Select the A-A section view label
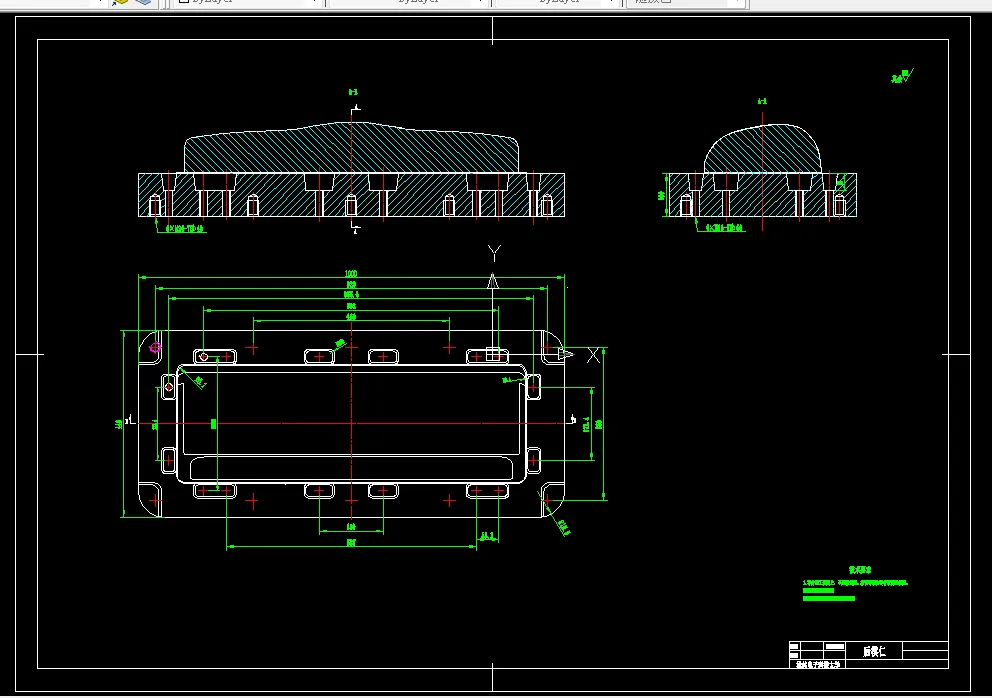This screenshot has width=992, height=698. (762, 101)
